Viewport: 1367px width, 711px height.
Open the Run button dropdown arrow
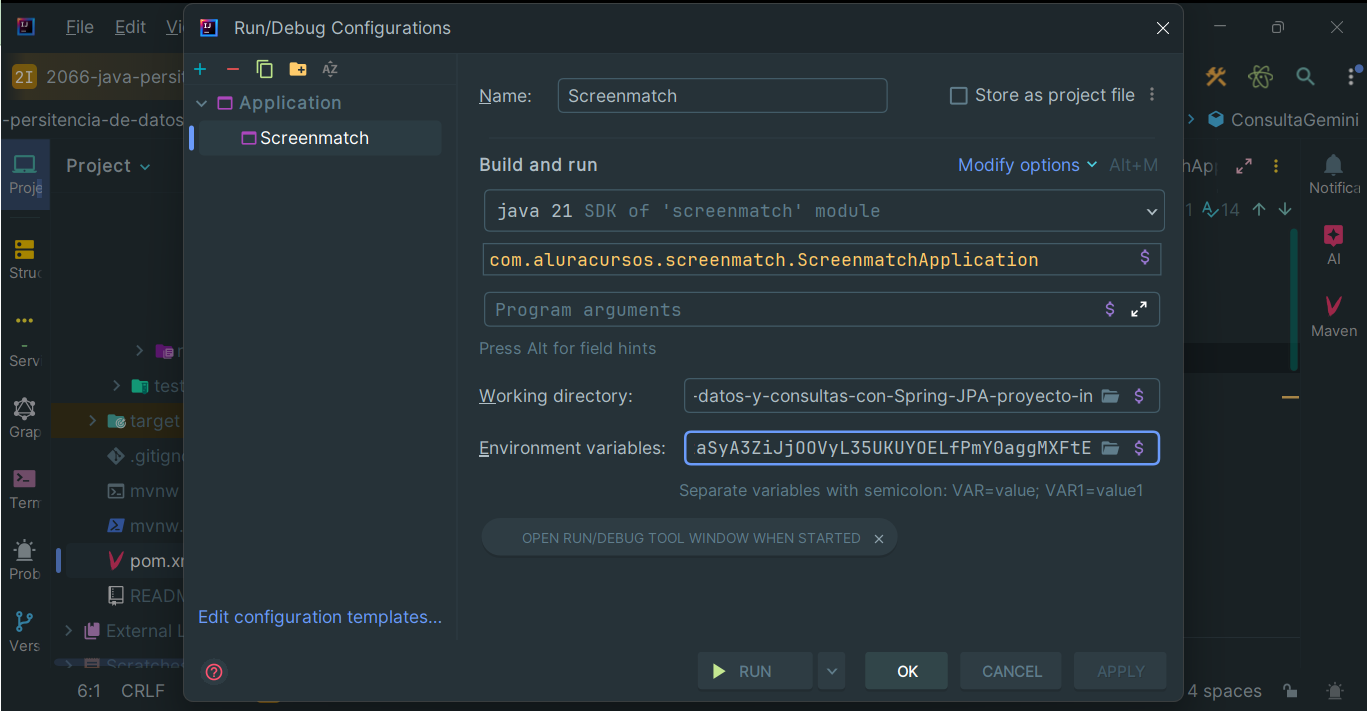(831, 672)
